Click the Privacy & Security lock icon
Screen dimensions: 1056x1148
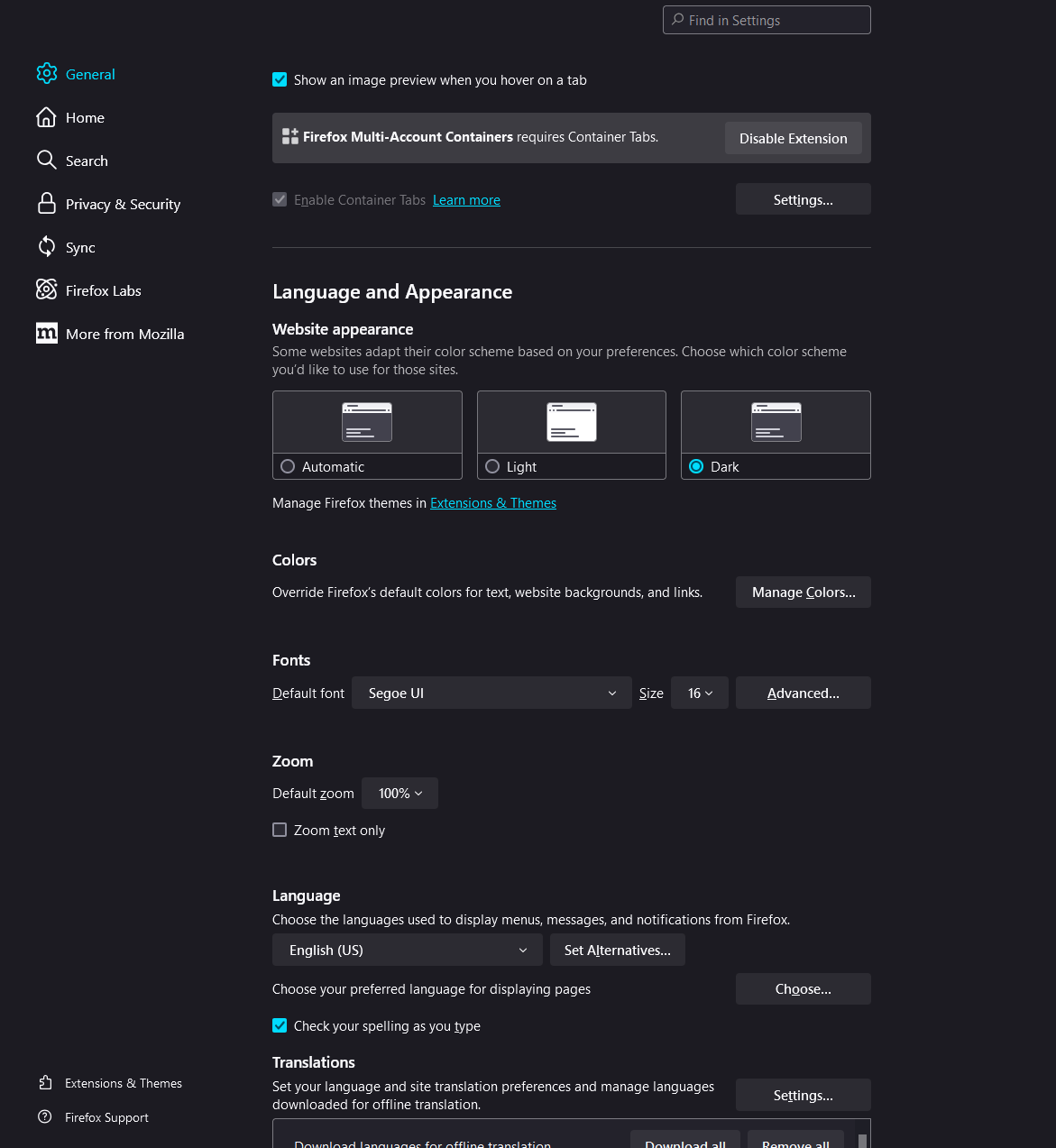coord(47,204)
